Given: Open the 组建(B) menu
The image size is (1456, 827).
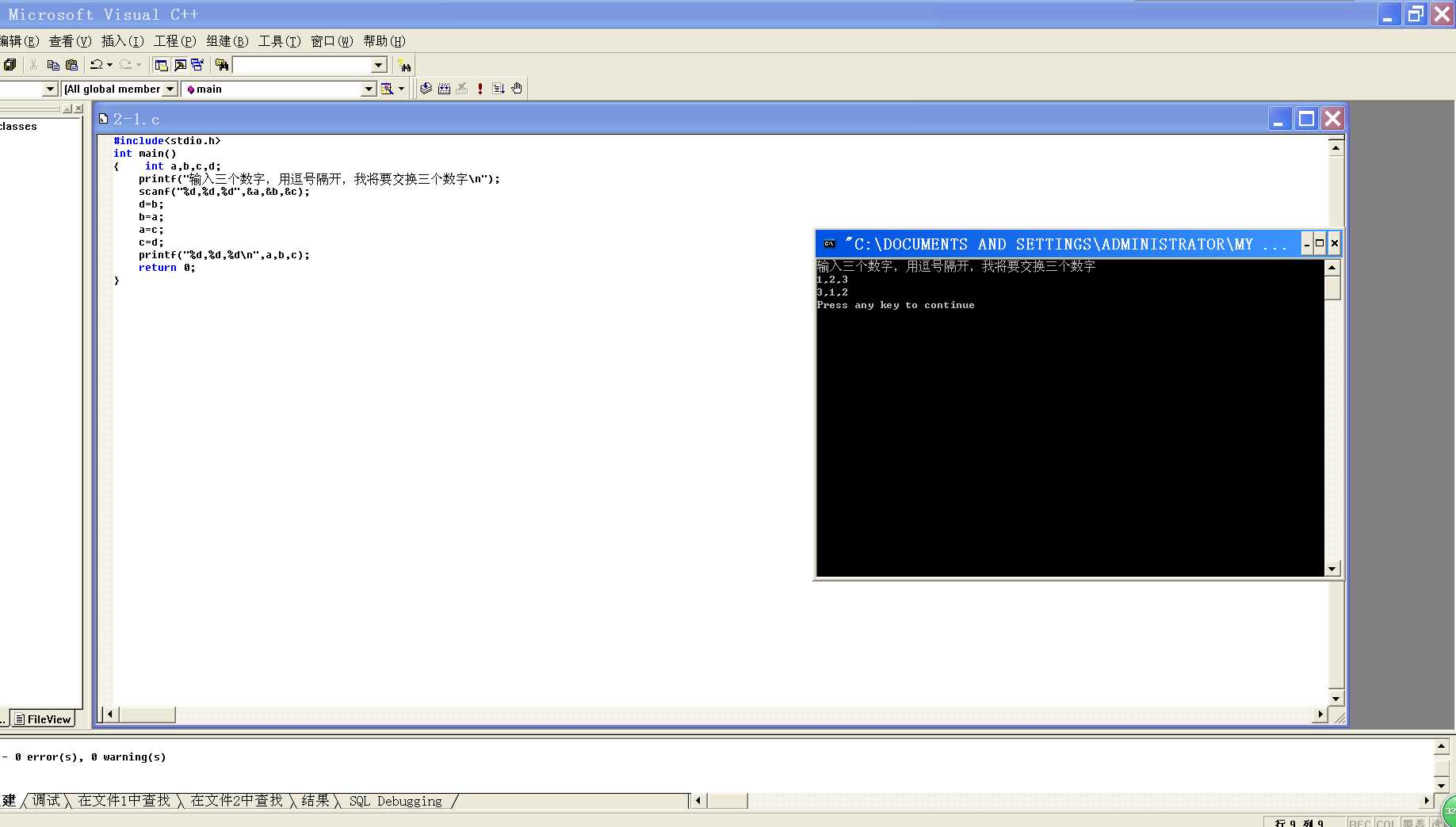Looking at the screenshot, I should click(227, 41).
